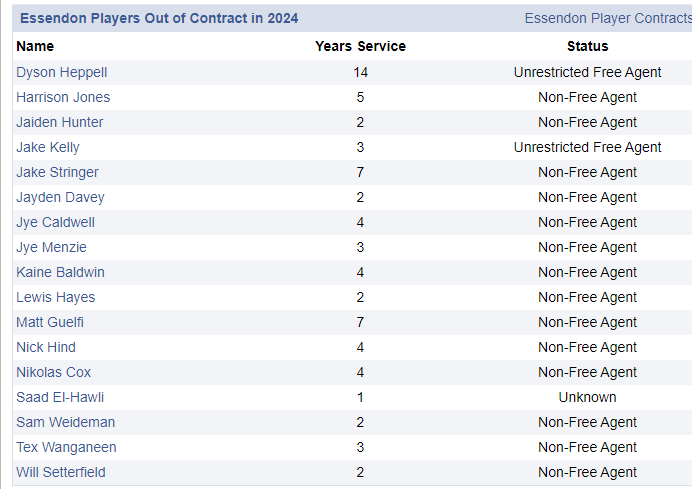
Task: Open Tex Wanganeen's profile link
Action: point(66,447)
